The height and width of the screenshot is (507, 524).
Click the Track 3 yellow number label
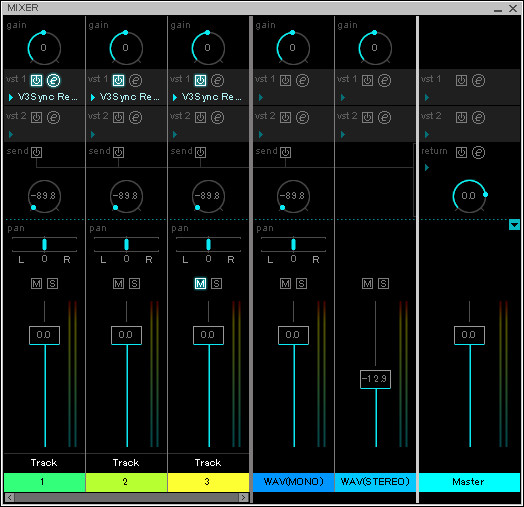pos(208,482)
